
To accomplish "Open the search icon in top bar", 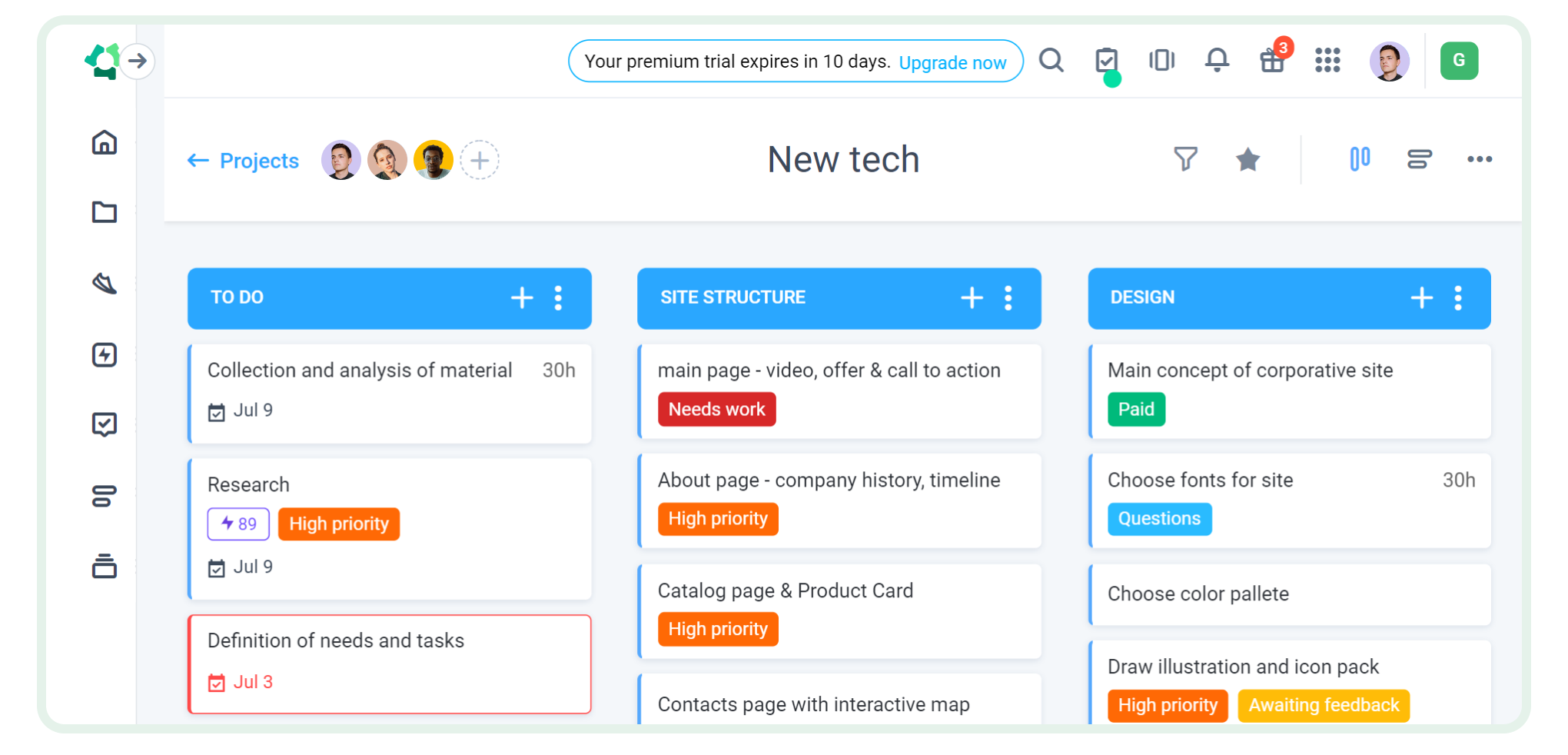I will pos(1051,60).
